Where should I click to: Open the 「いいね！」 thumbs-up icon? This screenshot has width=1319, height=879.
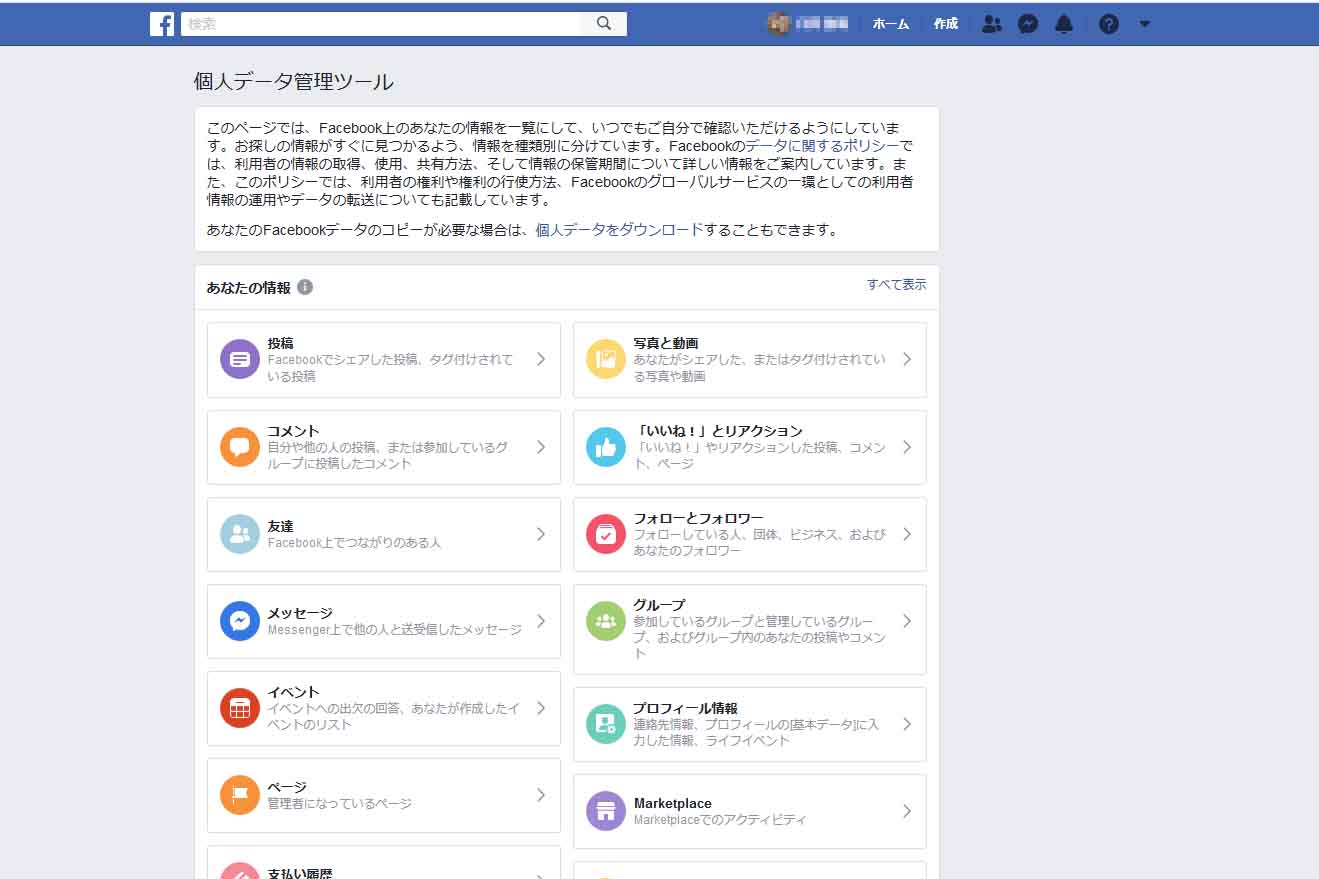pyautogui.click(x=606, y=447)
